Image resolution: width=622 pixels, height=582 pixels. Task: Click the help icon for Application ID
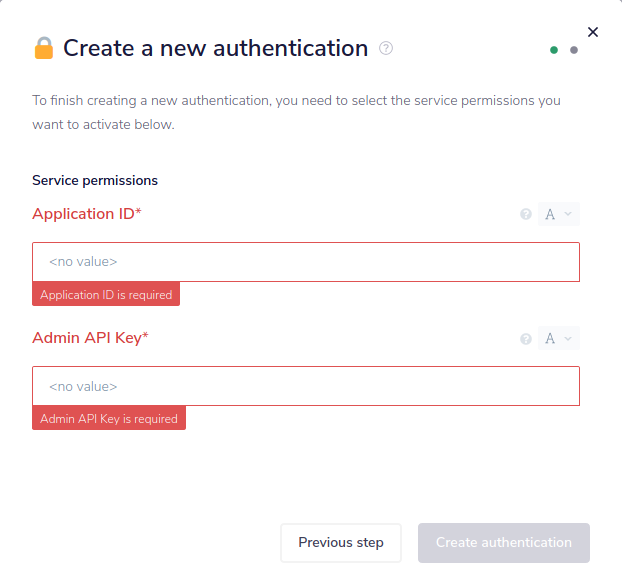pyautogui.click(x=526, y=214)
